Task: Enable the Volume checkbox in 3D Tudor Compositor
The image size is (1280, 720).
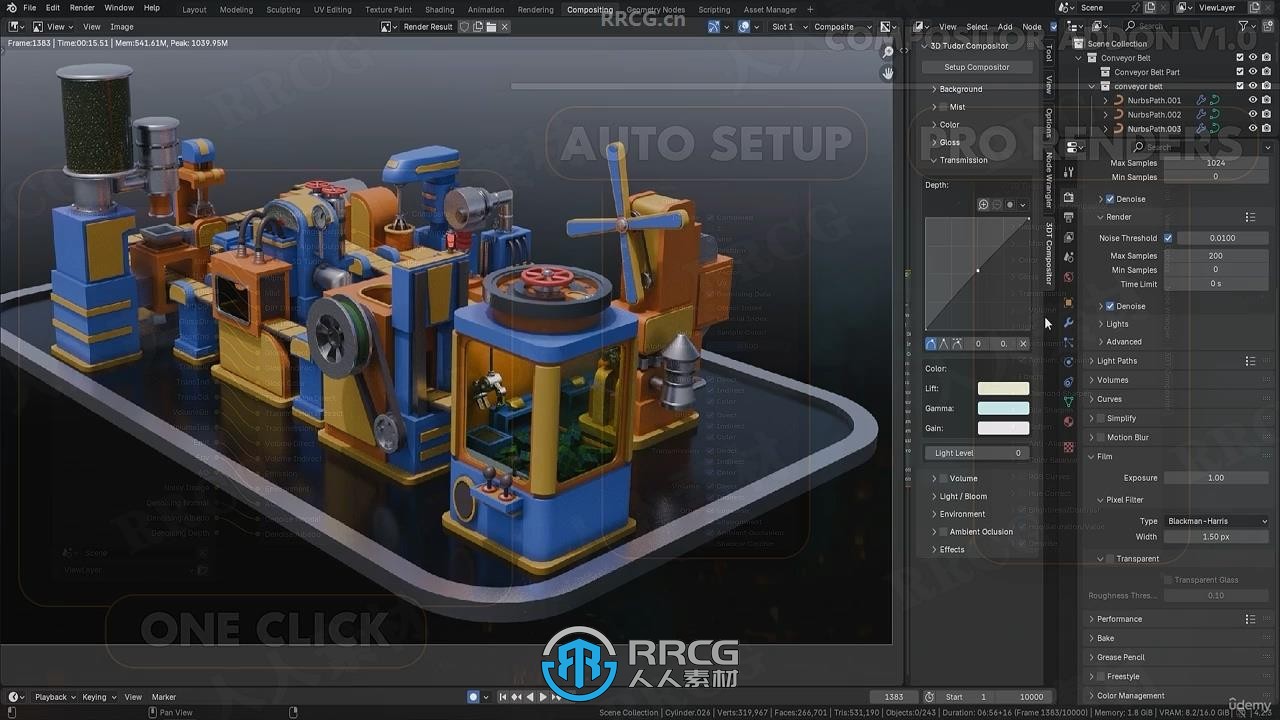Action: (x=943, y=478)
